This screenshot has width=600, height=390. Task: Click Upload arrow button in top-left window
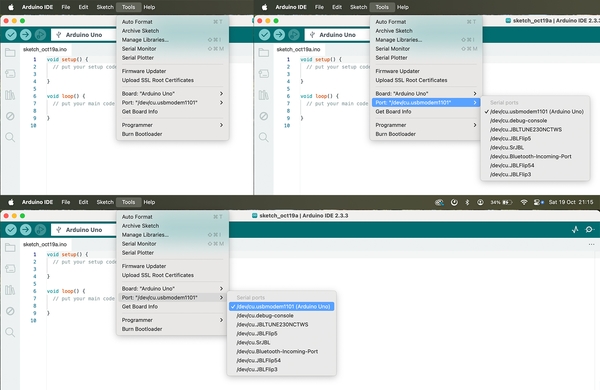coord(26,35)
